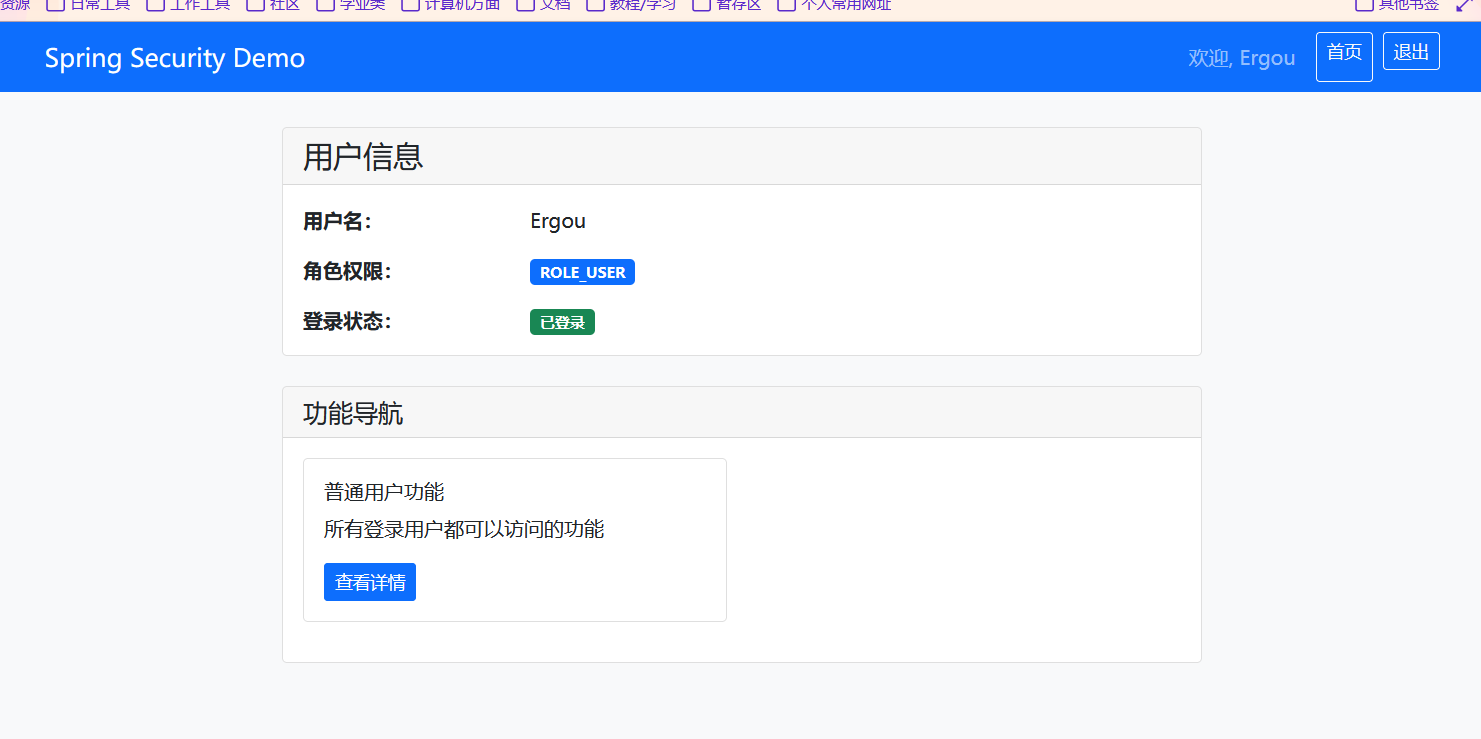This screenshot has width=1481, height=739.
Task: Open the 计算机方面 bookmark folder
Action: 451,5
